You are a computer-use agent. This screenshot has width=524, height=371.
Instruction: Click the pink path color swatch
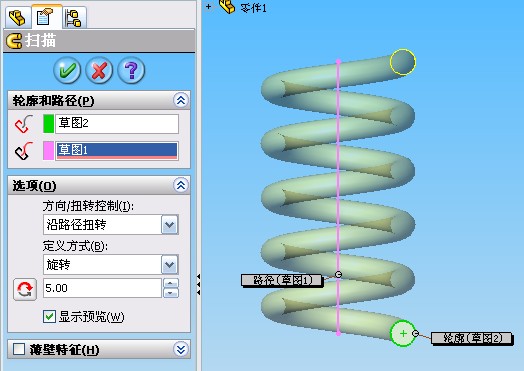[48, 150]
